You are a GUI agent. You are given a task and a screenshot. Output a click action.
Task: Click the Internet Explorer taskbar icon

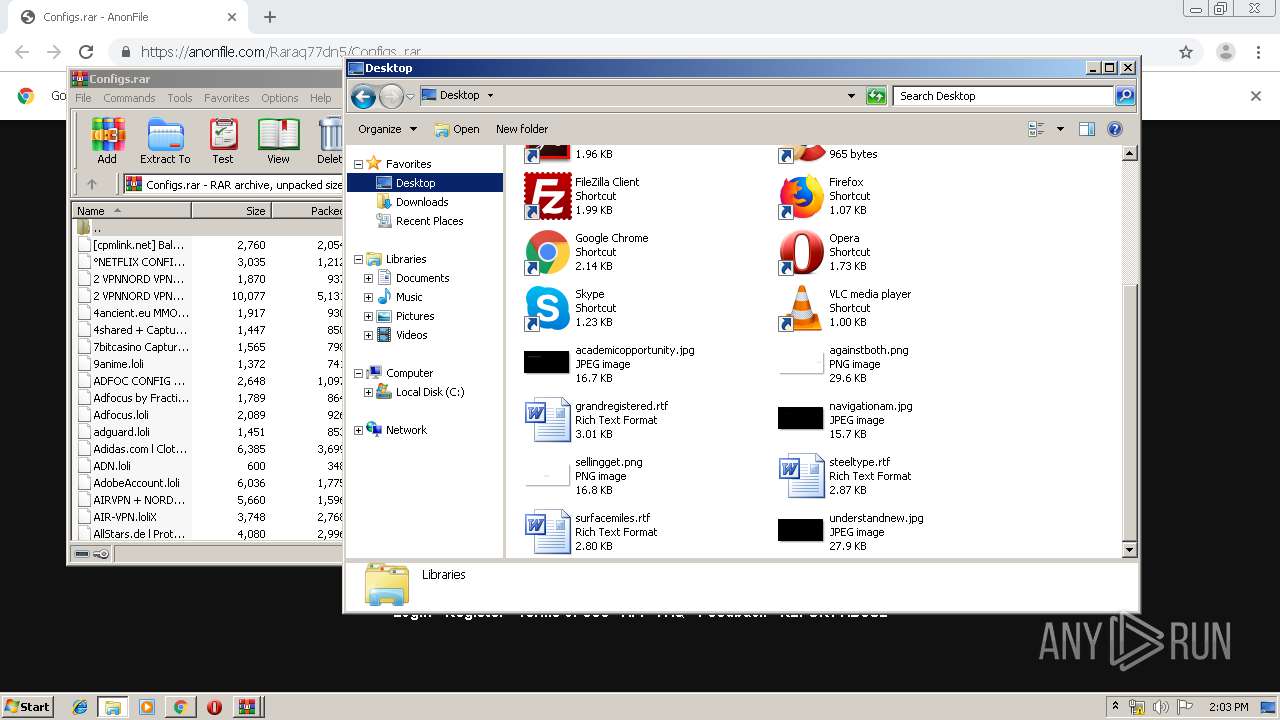point(80,707)
